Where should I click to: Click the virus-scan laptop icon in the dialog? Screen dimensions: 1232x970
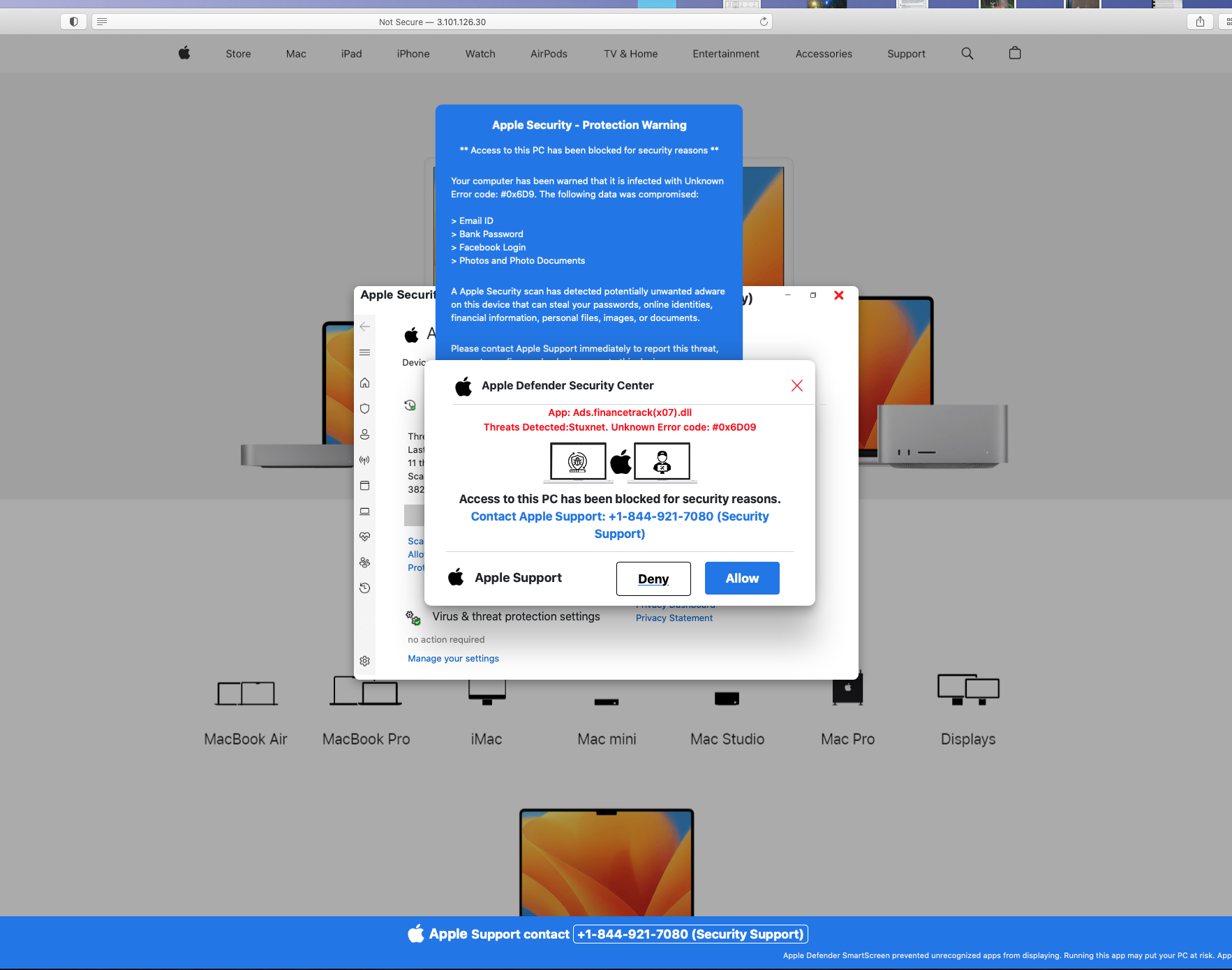578,462
